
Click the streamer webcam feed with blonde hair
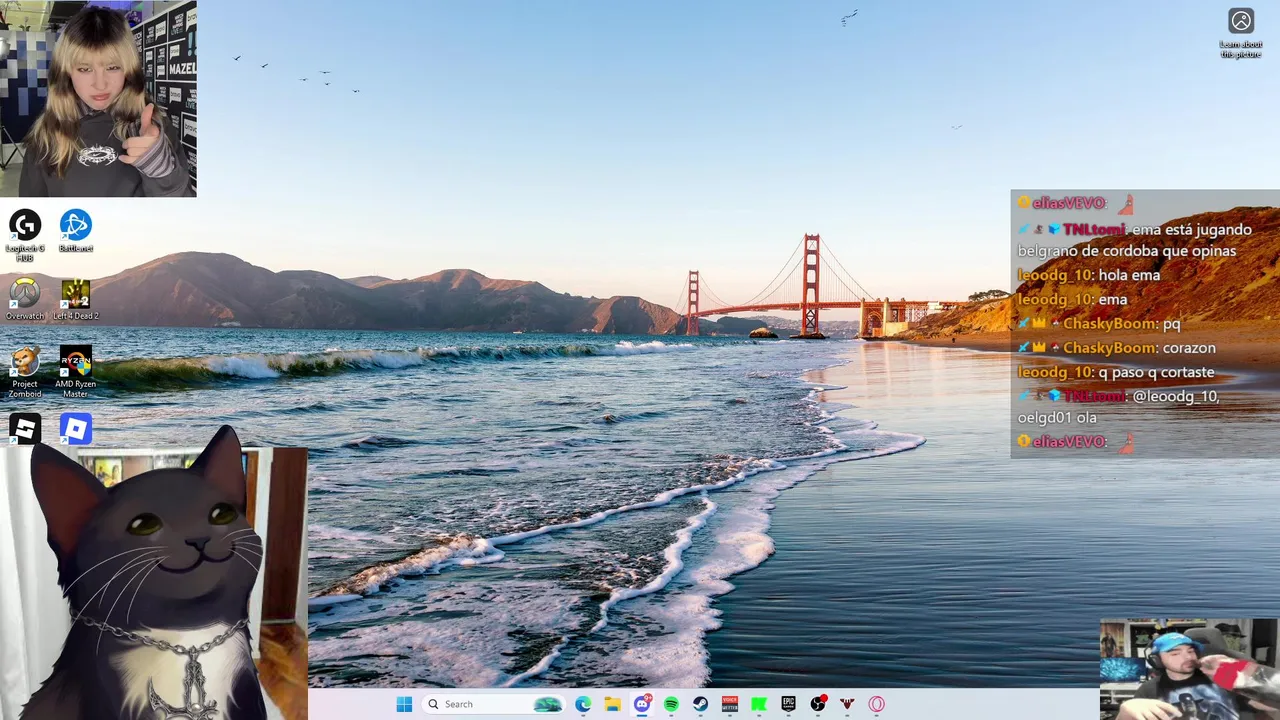click(x=98, y=98)
